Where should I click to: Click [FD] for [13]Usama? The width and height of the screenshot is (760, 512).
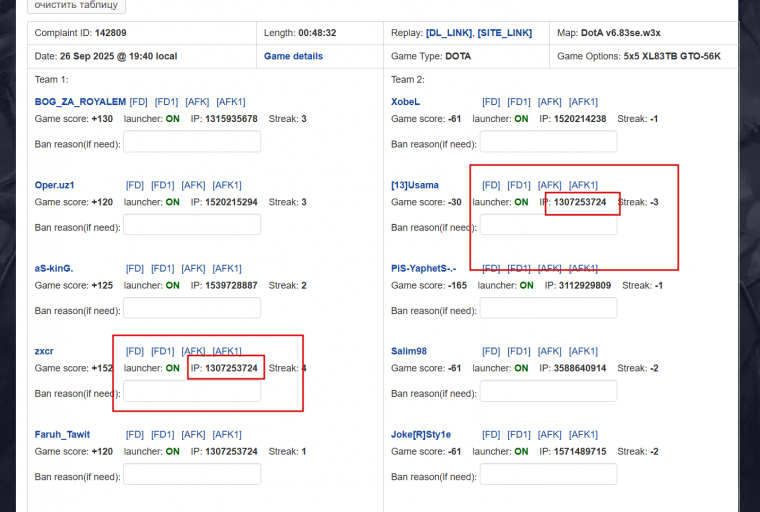pos(491,185)
